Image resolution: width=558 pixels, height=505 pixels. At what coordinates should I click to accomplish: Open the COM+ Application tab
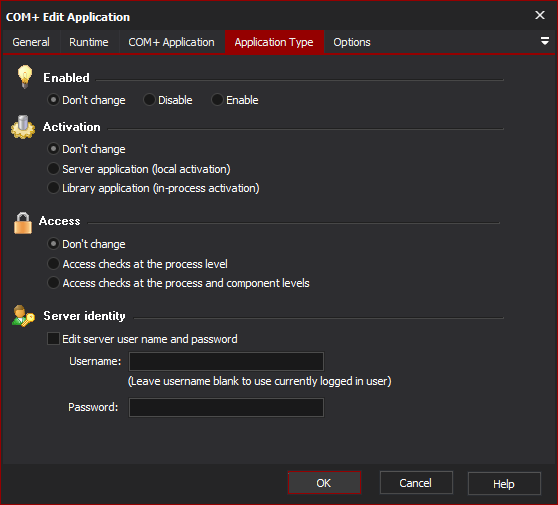(172, 42)
